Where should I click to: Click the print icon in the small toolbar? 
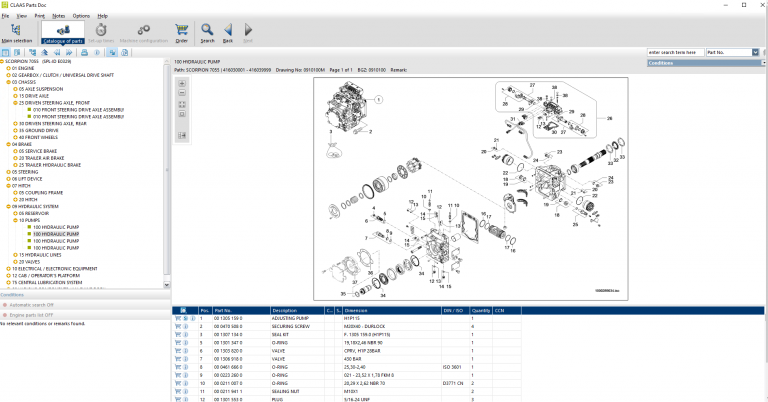84,52
